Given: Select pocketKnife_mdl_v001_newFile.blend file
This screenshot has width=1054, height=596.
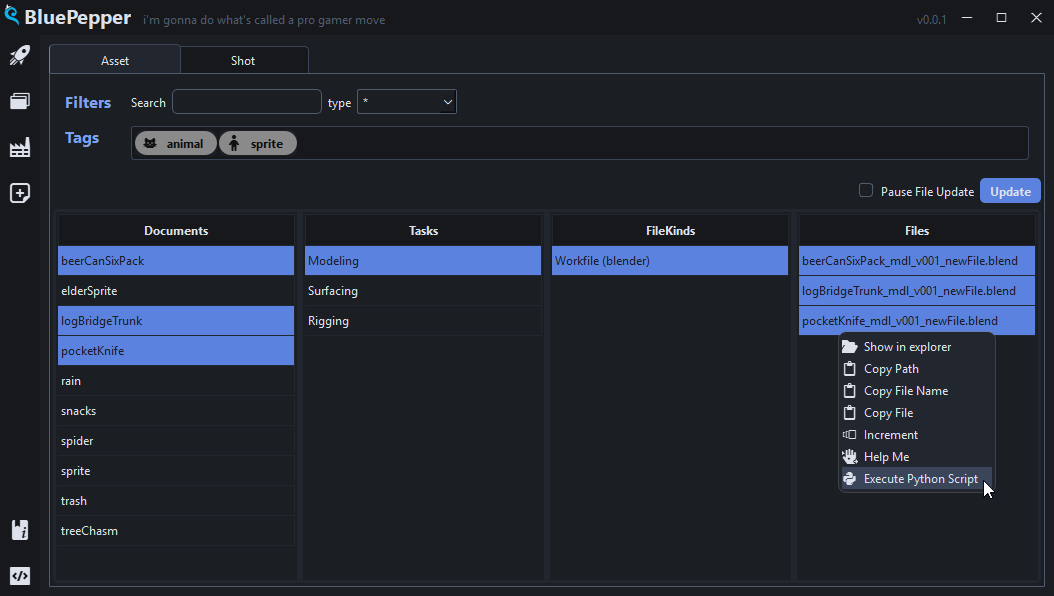Looking at the screenshot, I should (x=917, y=321).
